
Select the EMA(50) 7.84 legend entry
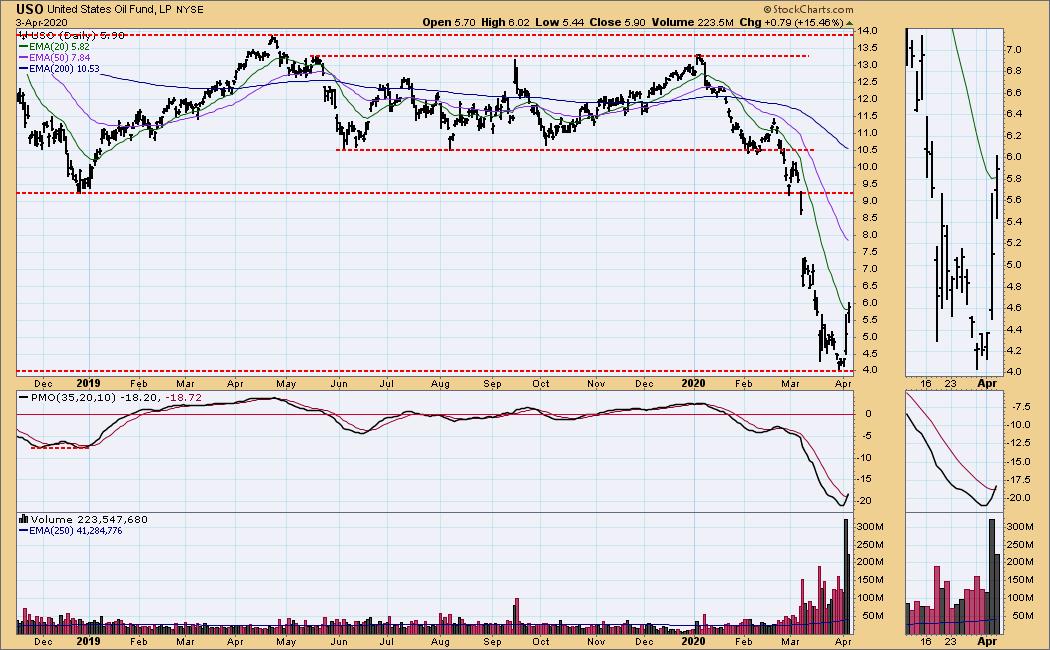[59, 58]
